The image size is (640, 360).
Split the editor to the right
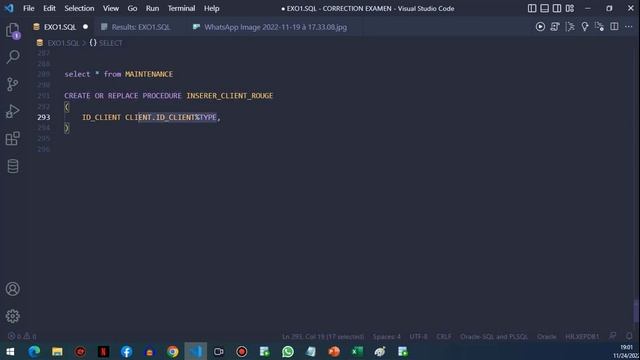(614, 27)
